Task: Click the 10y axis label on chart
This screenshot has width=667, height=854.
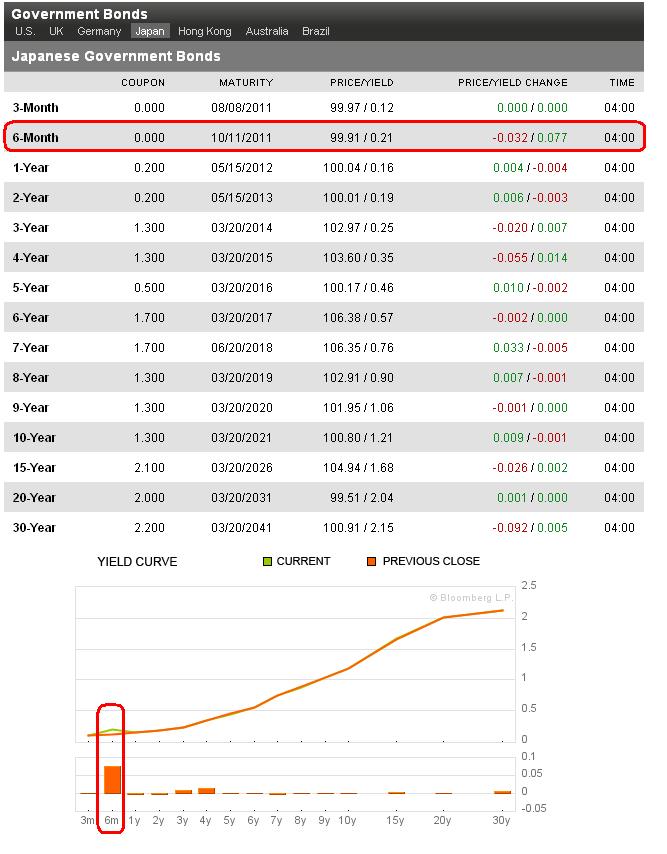Action: 347,820
